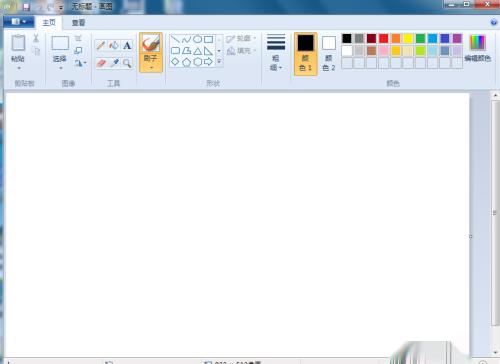Select the Text tool (A icon)

(x=127, y=46)
